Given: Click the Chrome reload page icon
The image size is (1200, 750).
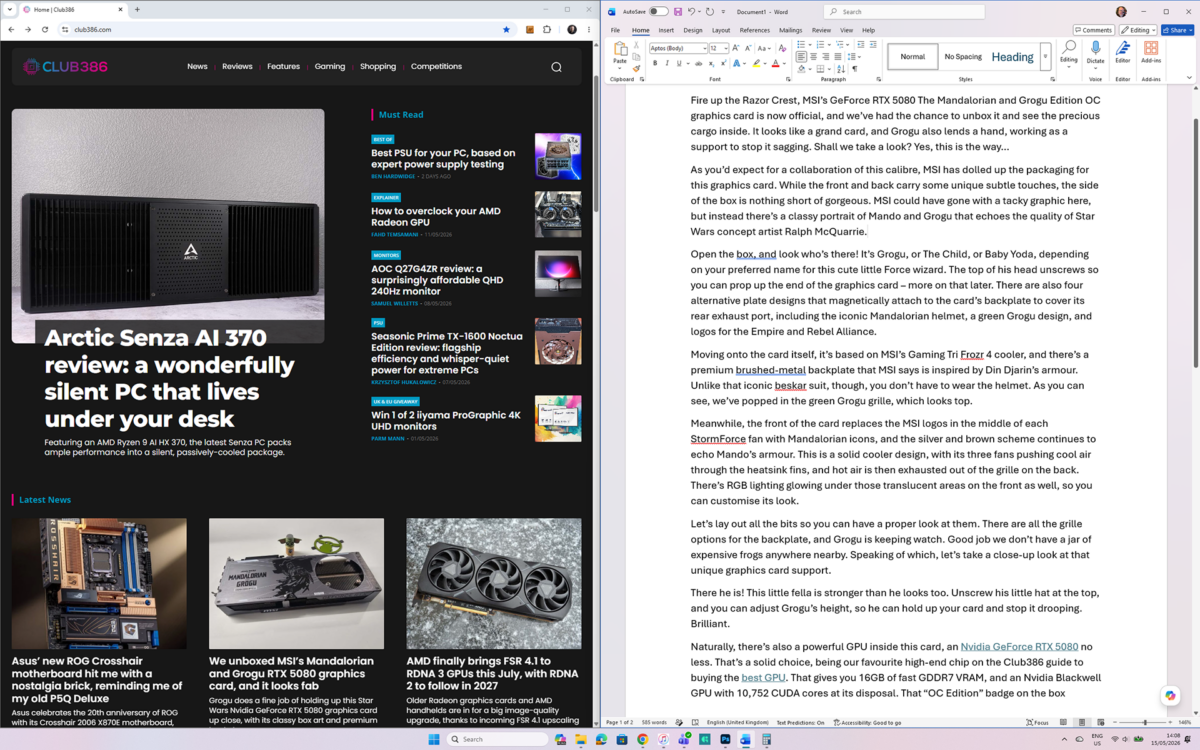Looking at the screenshot, I should [x=45, y=30].
